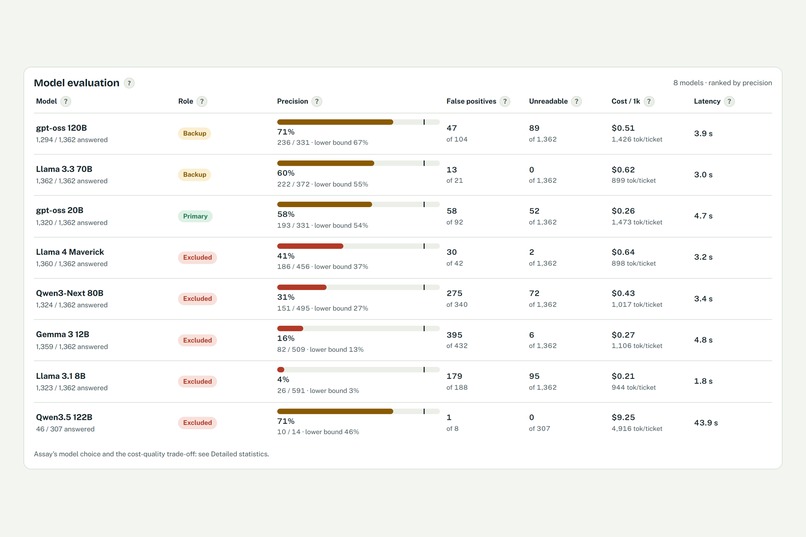The height and width of the screenshot is (537, 806).
Task: Click false positives count 395
Action: click(454, 335)
